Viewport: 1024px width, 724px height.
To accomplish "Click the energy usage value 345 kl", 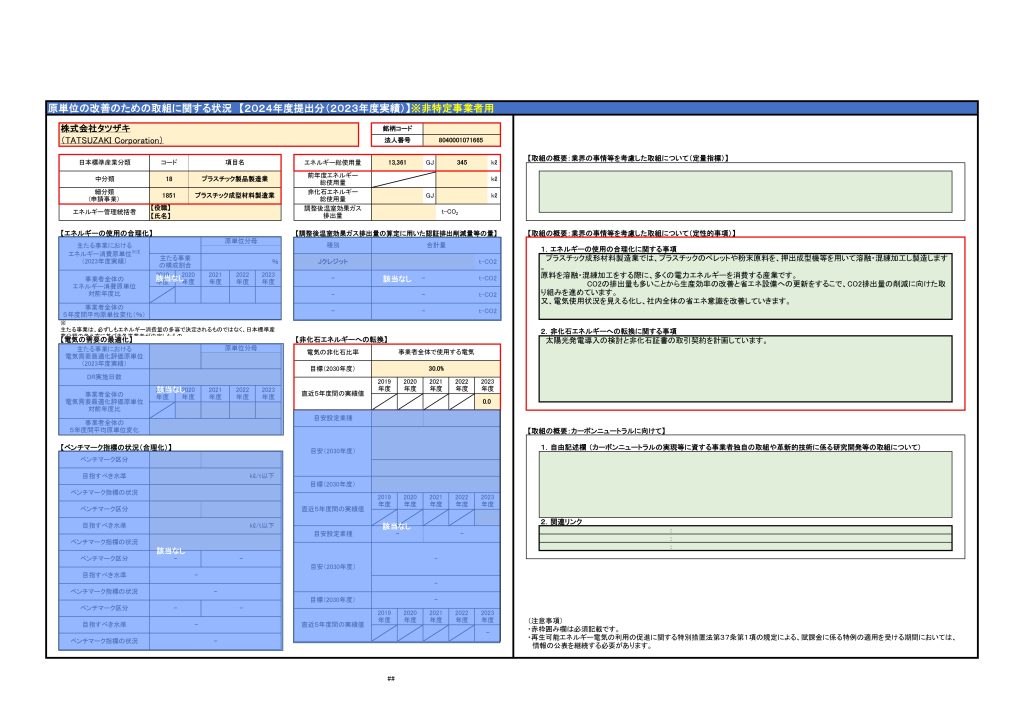I will point(461,161).
